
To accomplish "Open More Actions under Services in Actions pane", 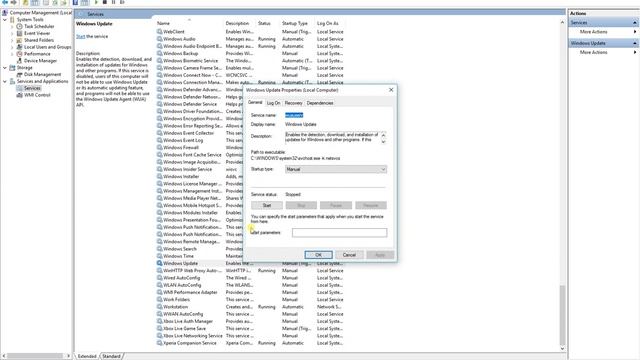I will [593, 32].
